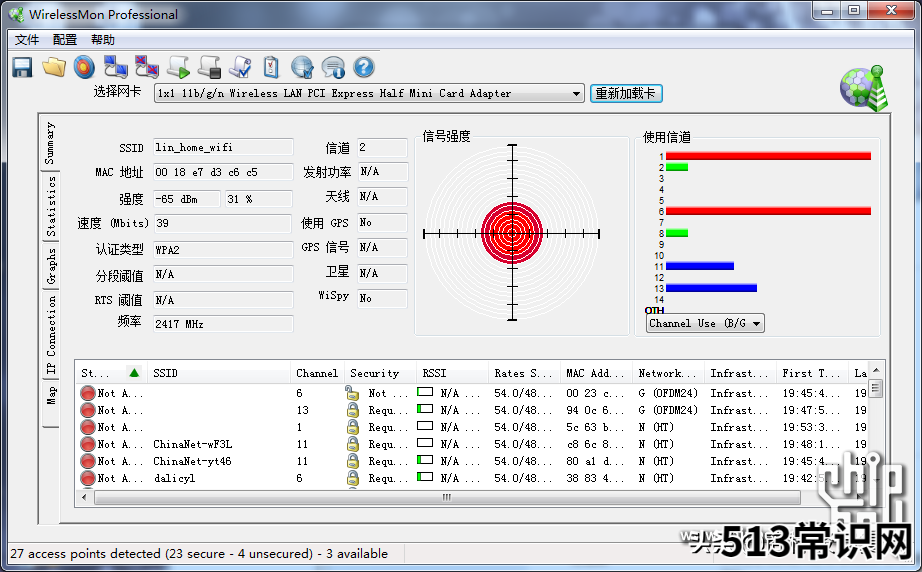Click the red status icon of ChinaNet-yt46 row
The width and height of the screenshot is (922, 572).
coord(88,461)
